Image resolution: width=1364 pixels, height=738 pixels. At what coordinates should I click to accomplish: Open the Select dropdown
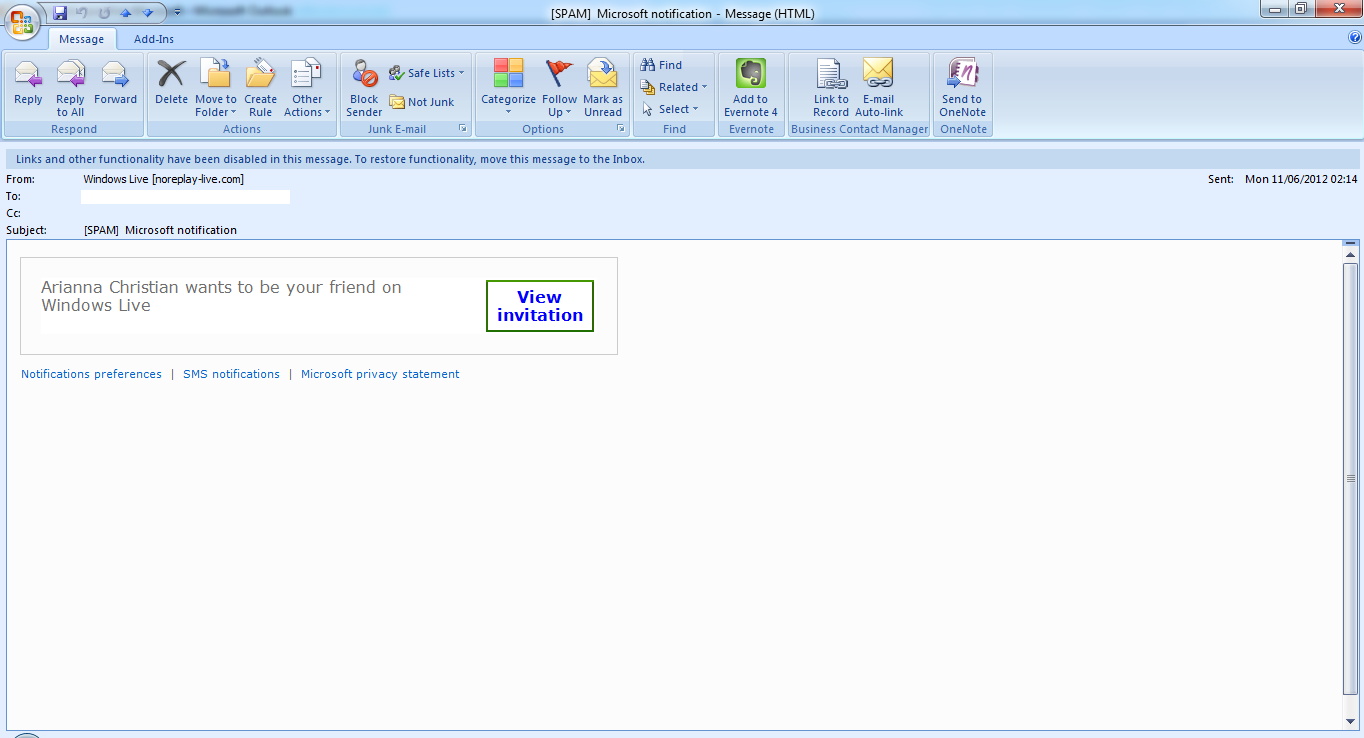(x=670, y=109)
